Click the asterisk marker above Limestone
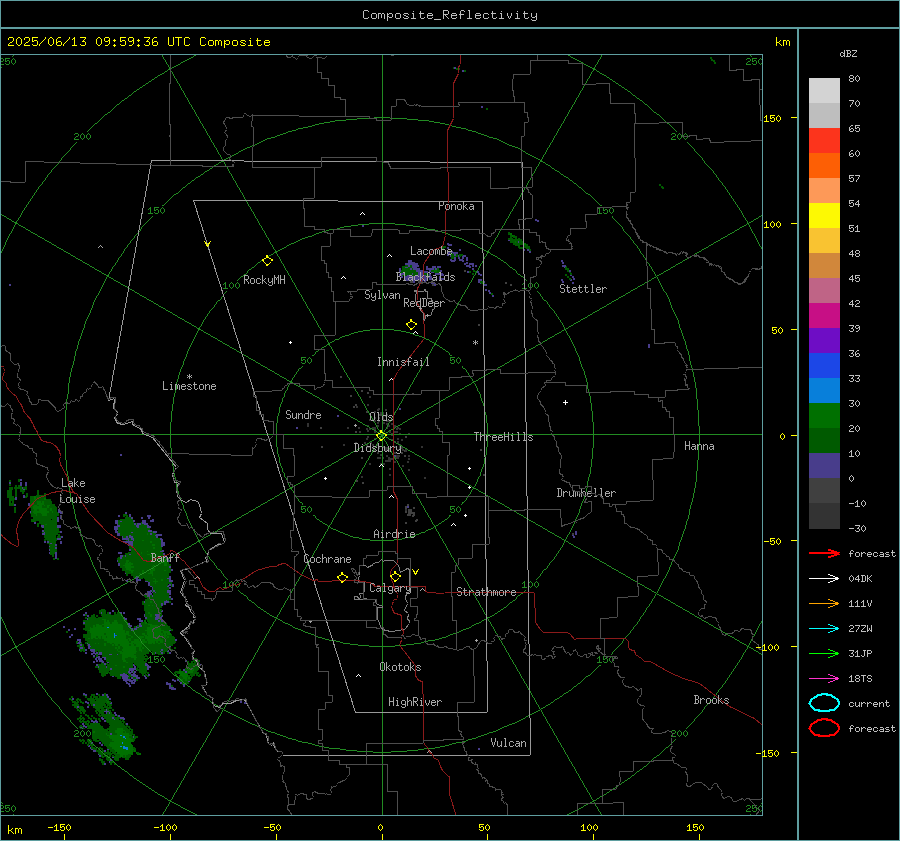The height and width of the screenshot is (841, 900). point(189,377)
